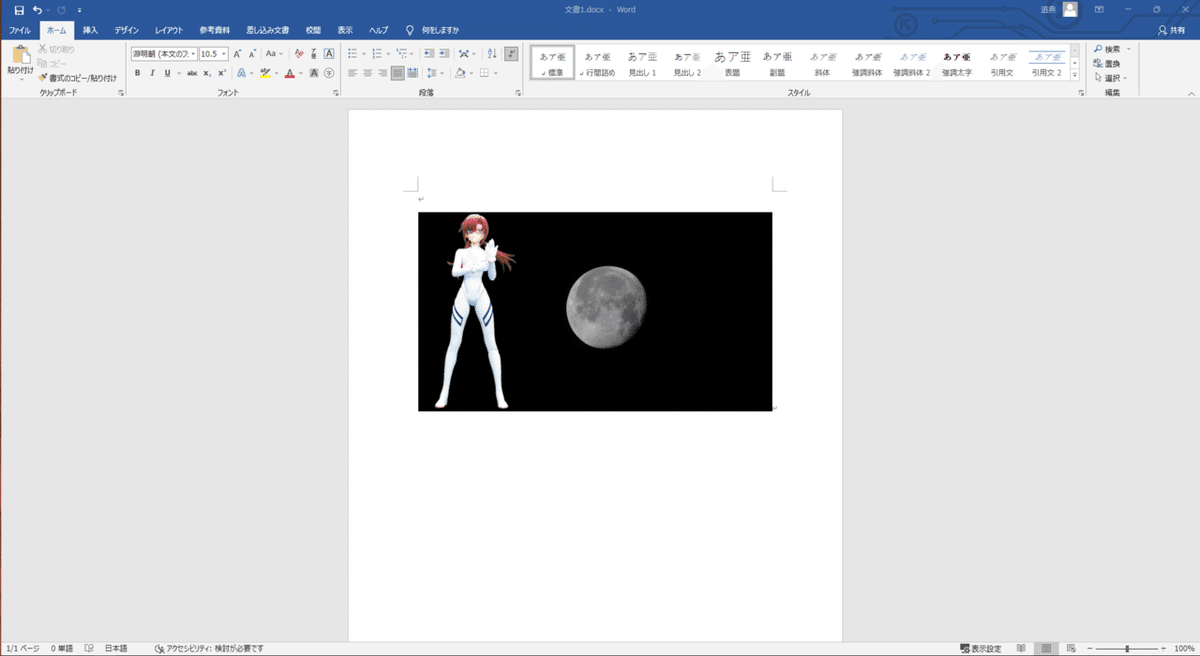The height and width of the screenshot is (656, 1200).
Task: Toggle superscript formatting
Action: (x=221, y=73)
